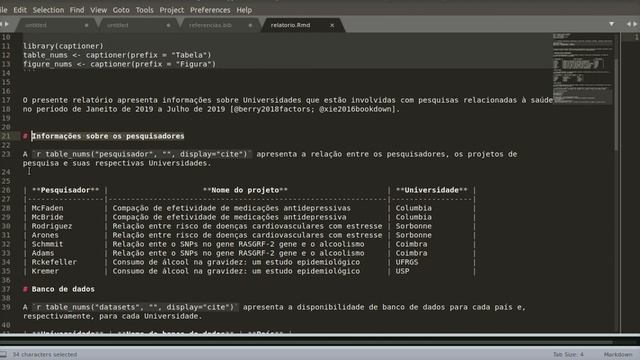Click 'Kremer' in the table
Viewport: 640px width, 360px height.
(45, 271)
